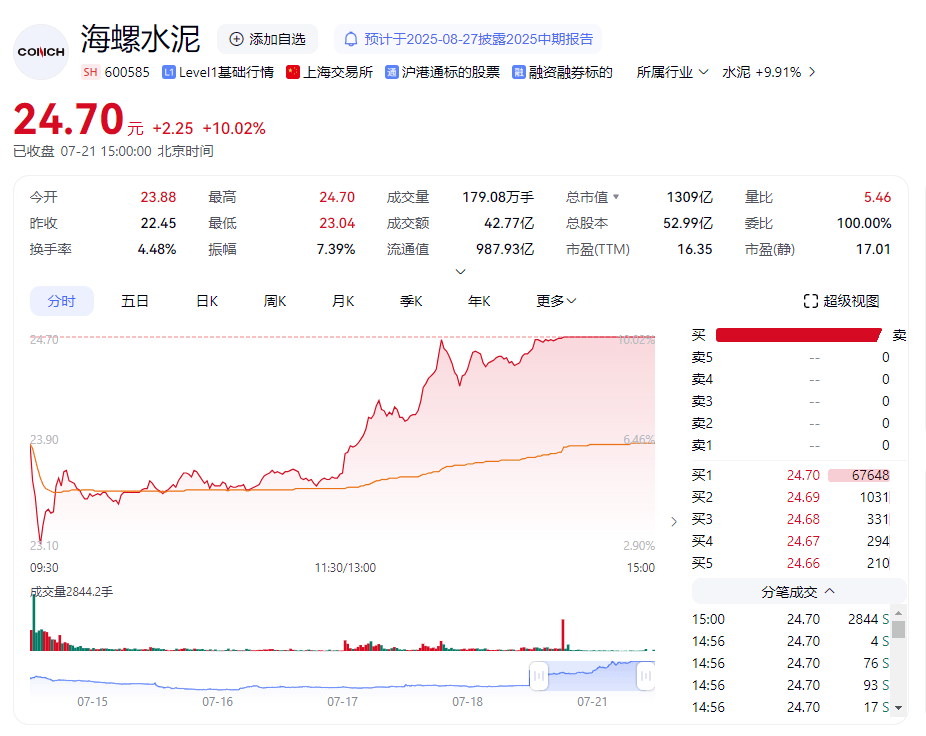This screenshot has width=926, height=736.
Task: Click the 买4 price 24.67
Action: coord(803,541)
